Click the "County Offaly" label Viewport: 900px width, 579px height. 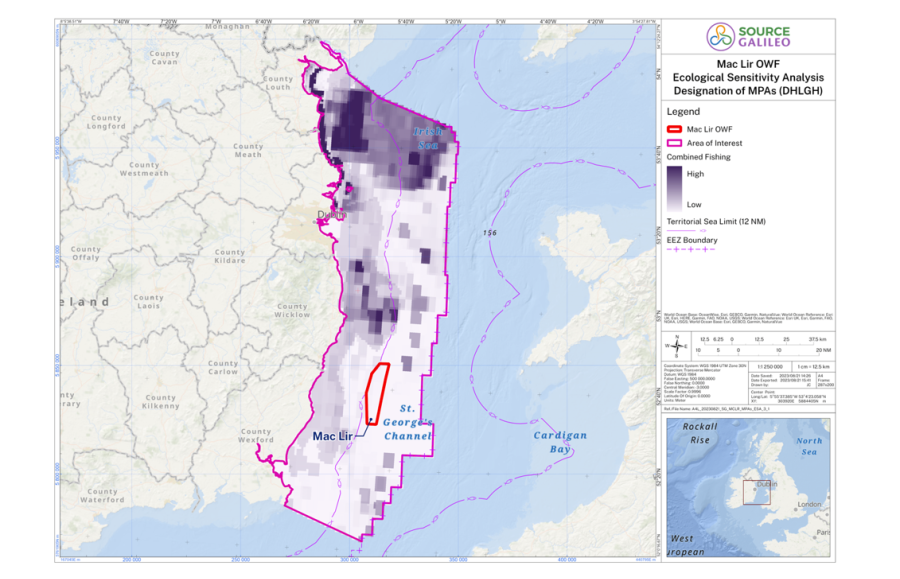click(x=86, y=253)
